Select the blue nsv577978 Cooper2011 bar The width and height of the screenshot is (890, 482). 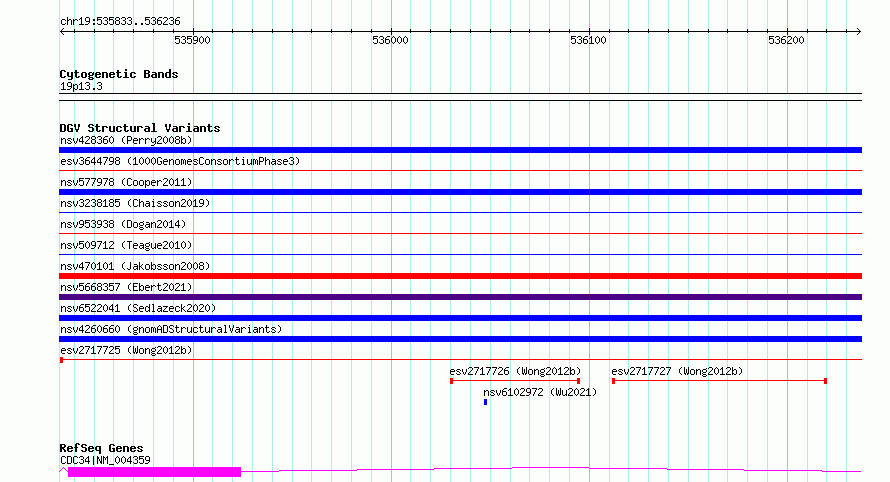[x=460, y=192]
